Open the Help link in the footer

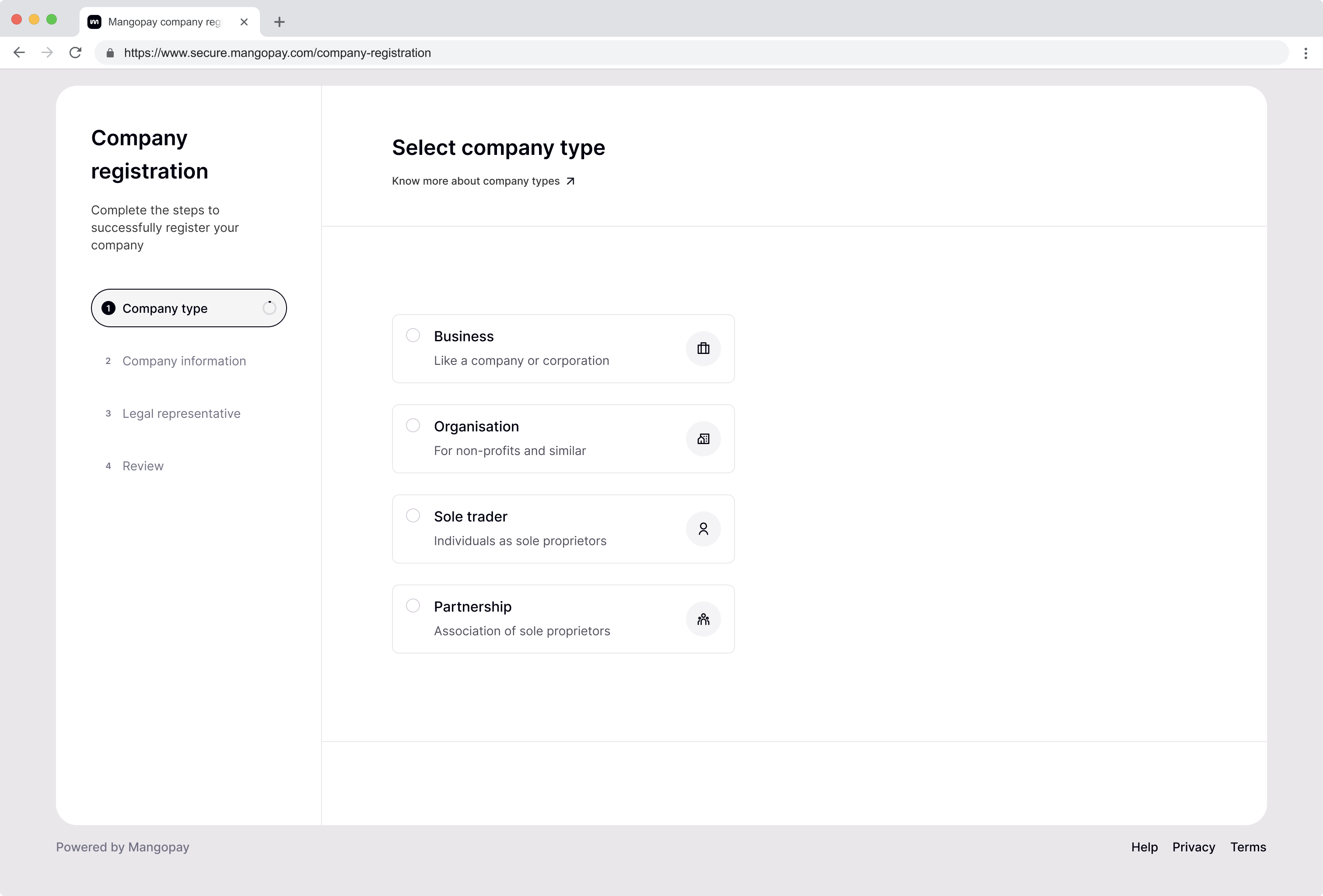(x=1144, y=847)
